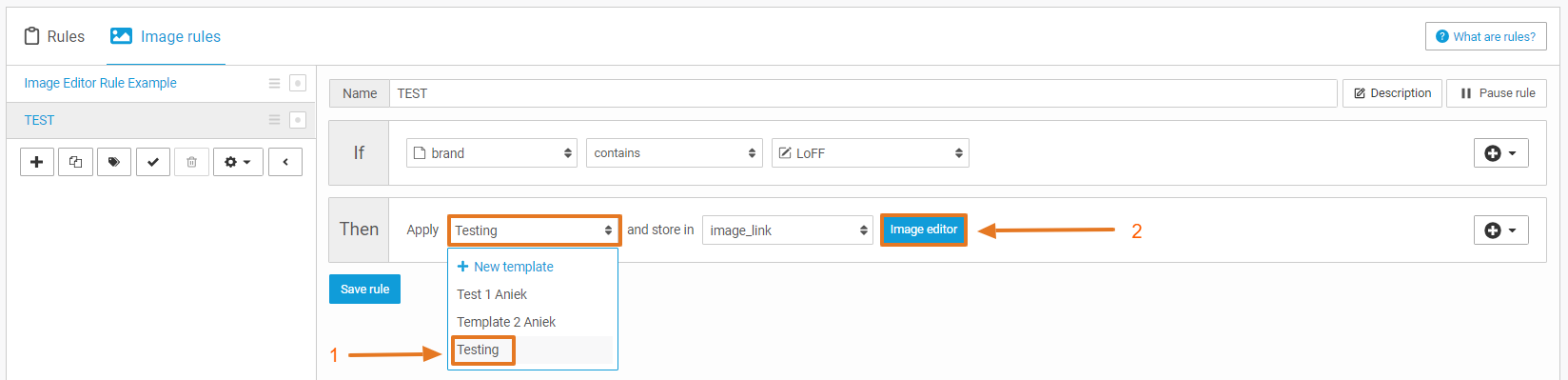Add a new rule with plus icon

coord(37,162)
